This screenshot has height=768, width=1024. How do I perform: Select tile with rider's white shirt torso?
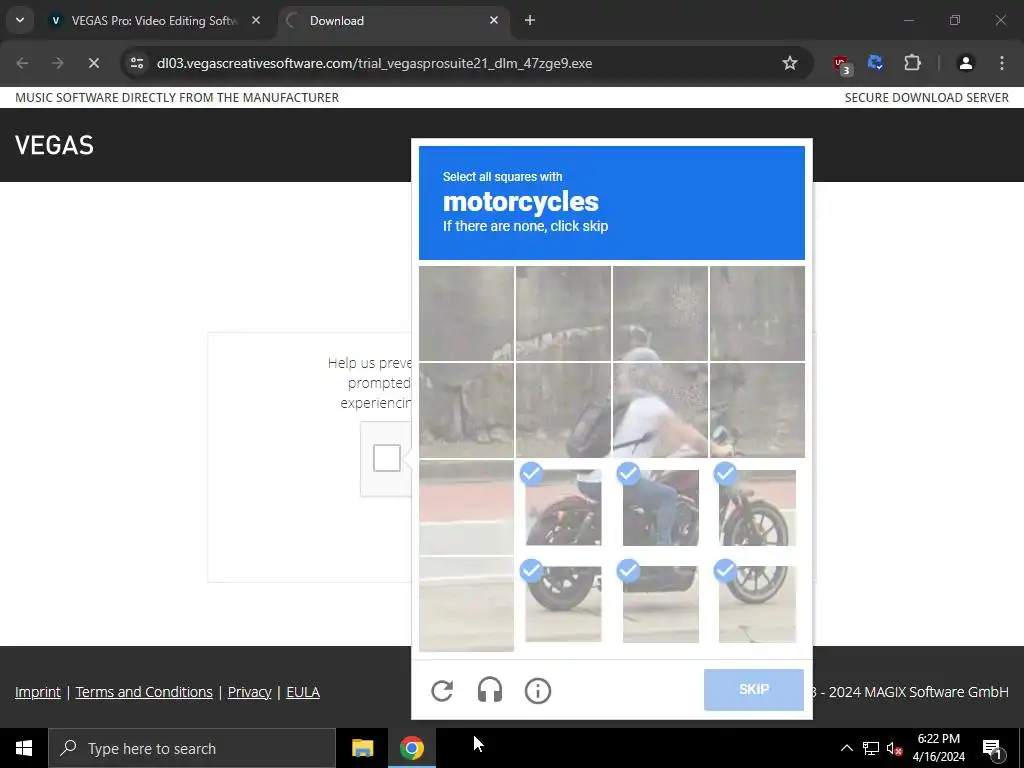pos(660,410)
